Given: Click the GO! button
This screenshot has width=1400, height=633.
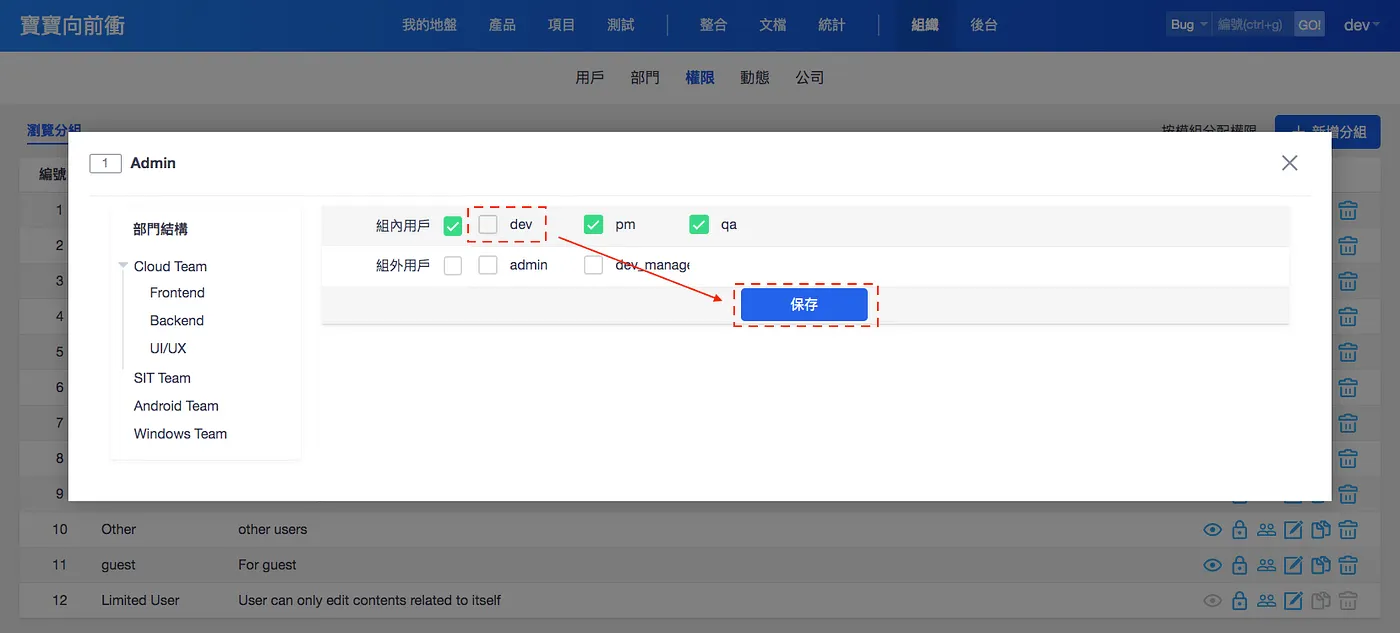Looking at the screenshot, I should pos(1309,25).
